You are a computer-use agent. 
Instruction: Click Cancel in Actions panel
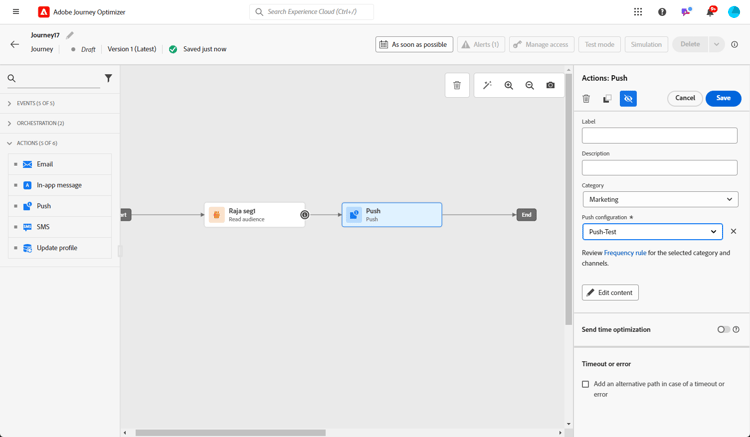point(685,98)
